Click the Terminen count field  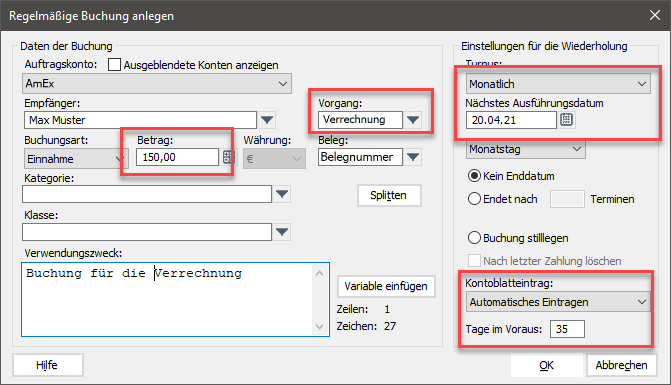(x=567, y=199)
